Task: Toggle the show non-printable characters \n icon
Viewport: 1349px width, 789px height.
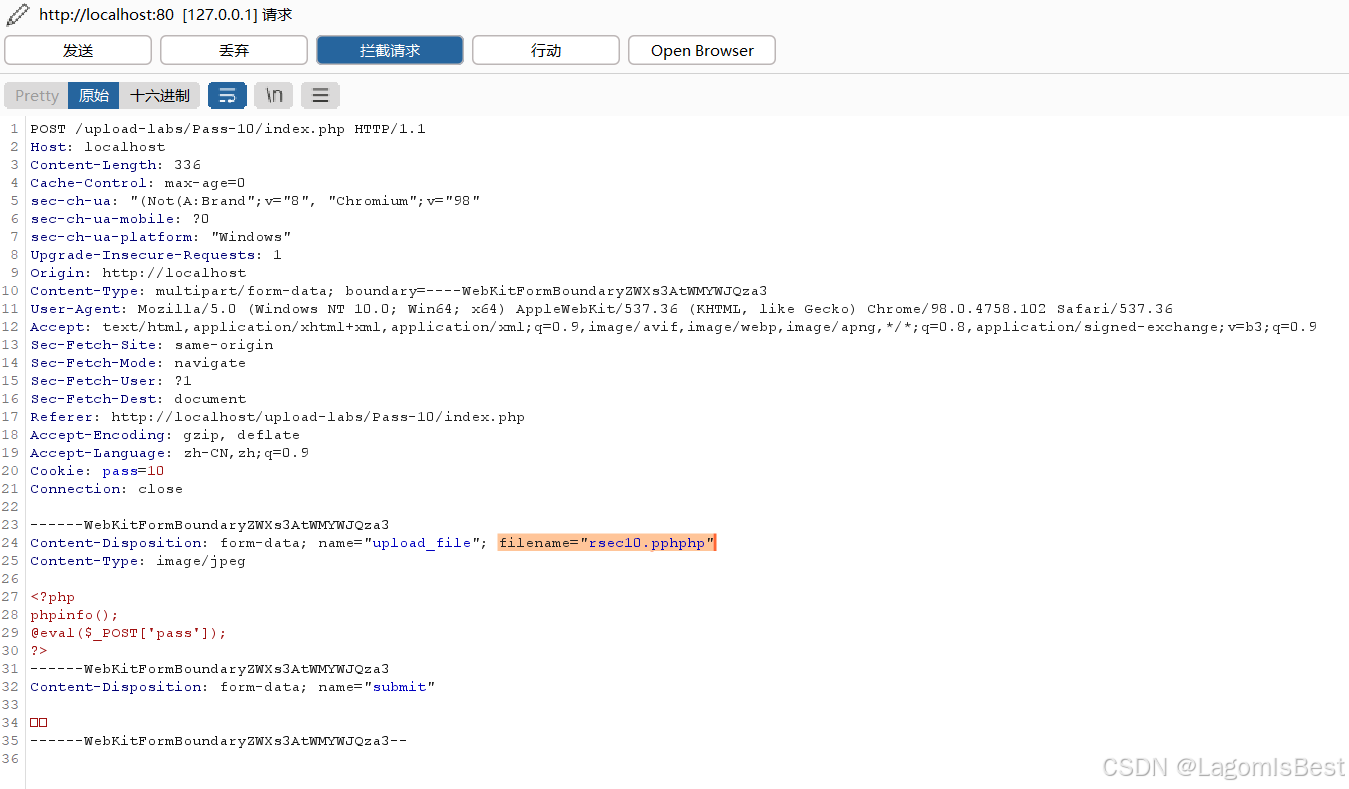Action: coord(274,95)
